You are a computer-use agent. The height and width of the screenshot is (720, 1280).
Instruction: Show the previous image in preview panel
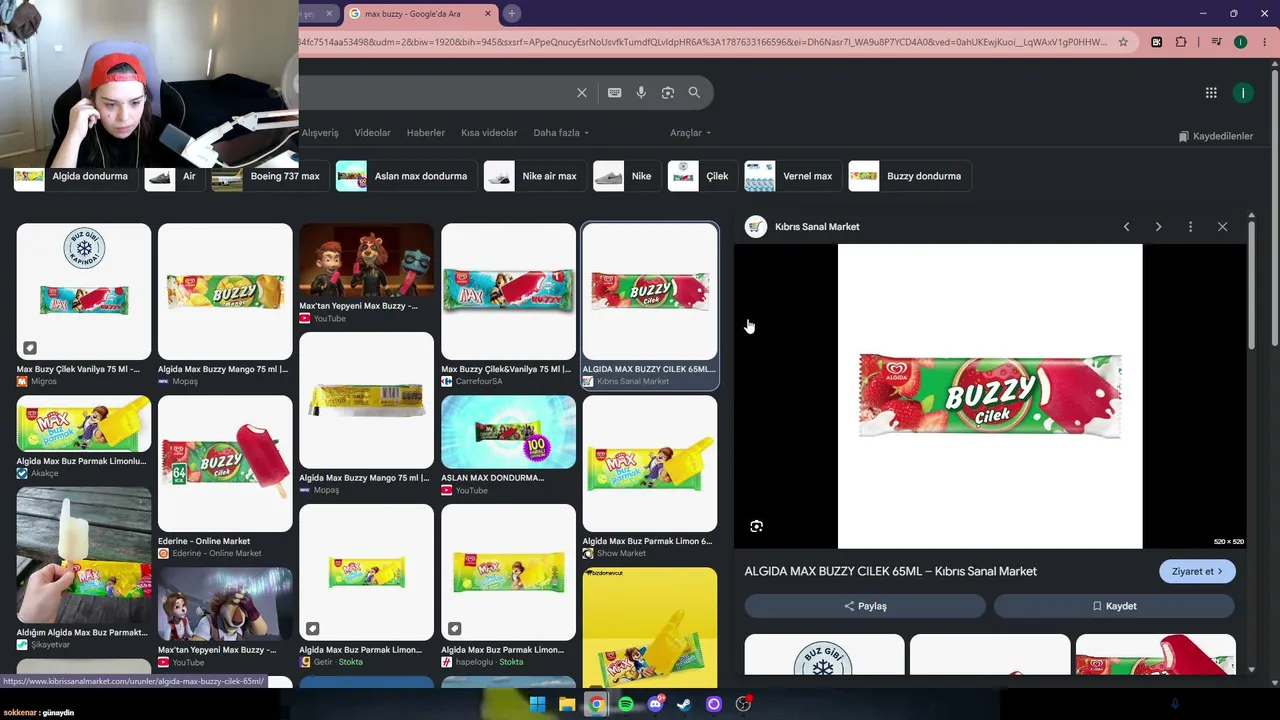[x=1126, y=227]
